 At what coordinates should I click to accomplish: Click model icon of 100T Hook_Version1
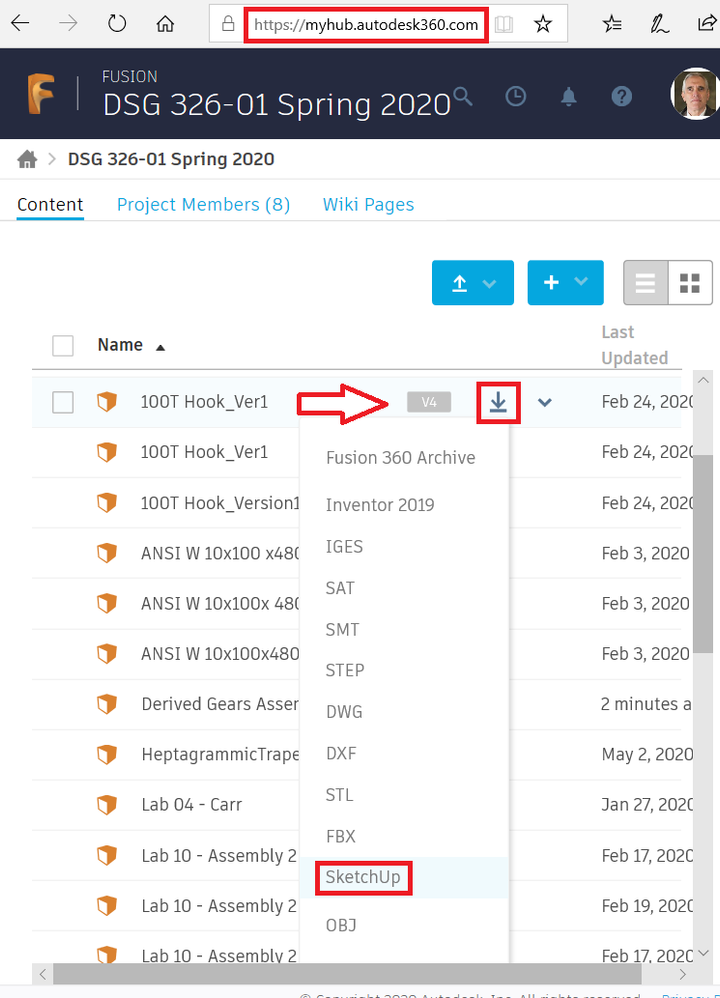[106, 503]
